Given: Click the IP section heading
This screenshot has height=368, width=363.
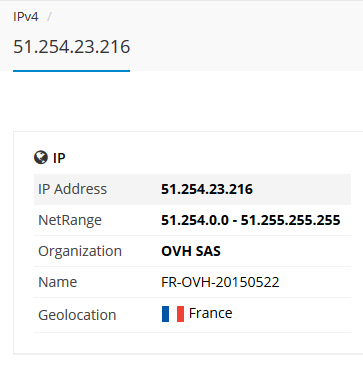Looking at the screenshot, I should pyautogui.click(x=59, y=158).
